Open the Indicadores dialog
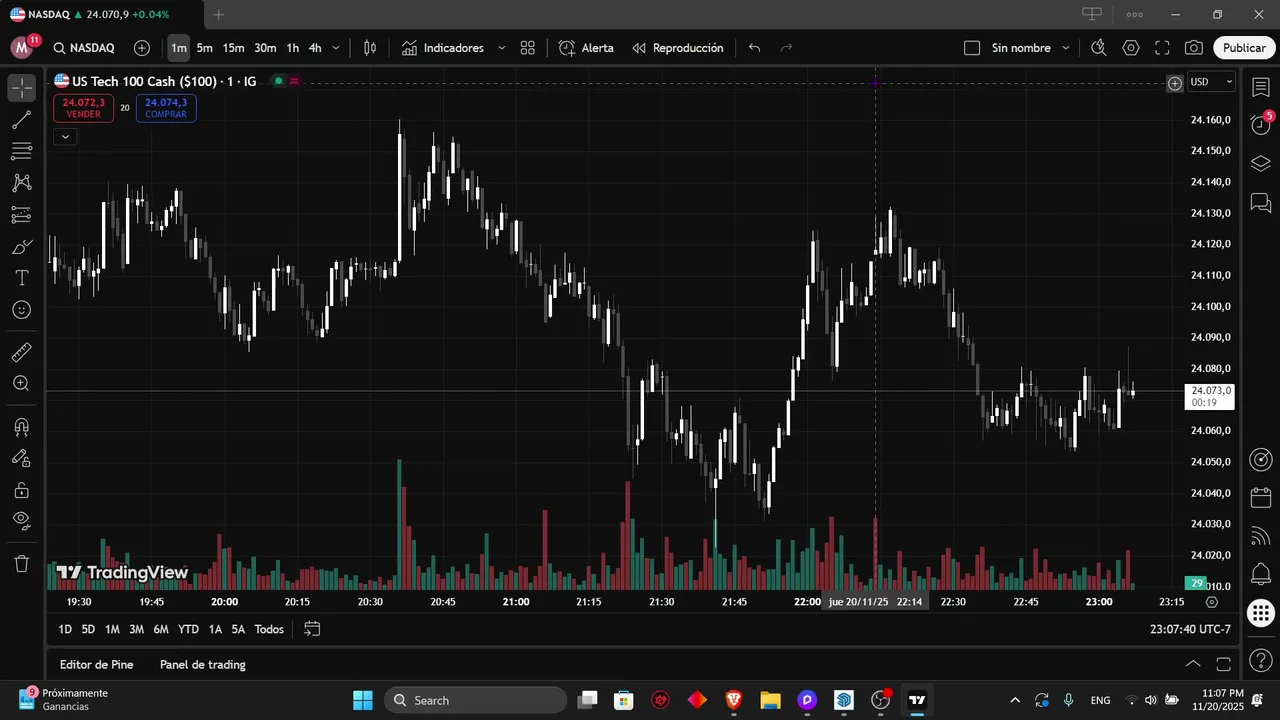The image size is (1280, 720). click(443, 48)
